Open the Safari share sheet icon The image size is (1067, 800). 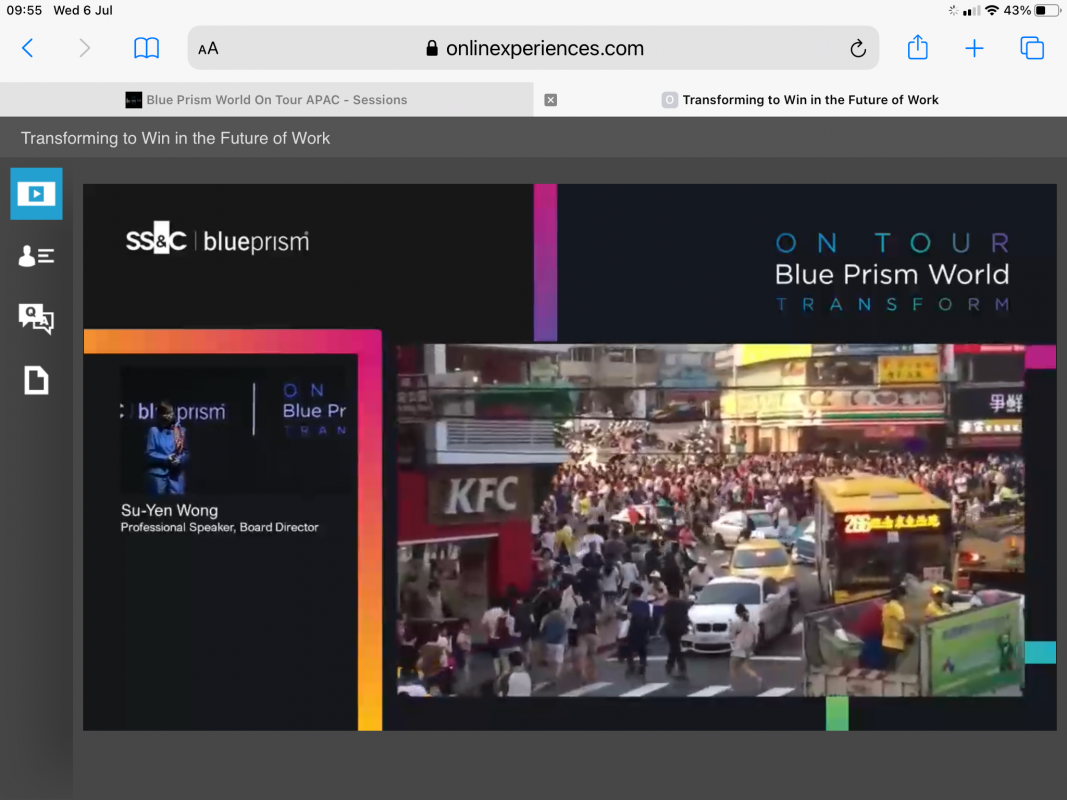coord(917,47)
